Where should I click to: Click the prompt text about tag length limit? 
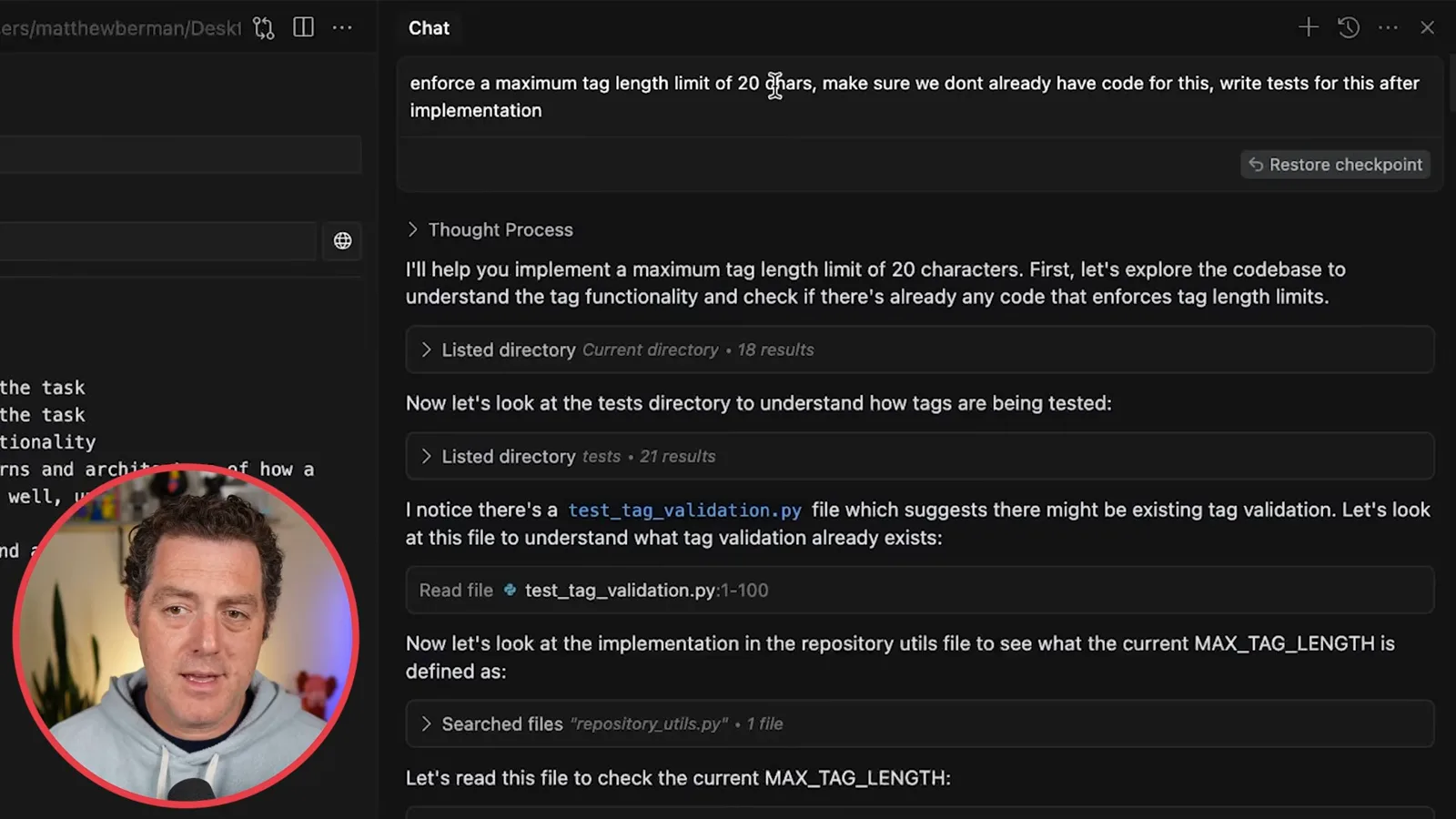pos(915,96)
